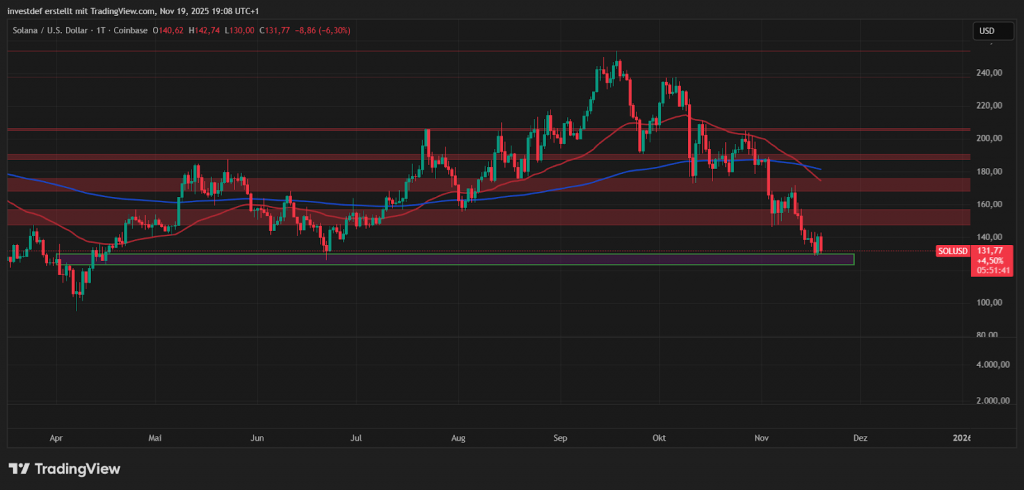
Task: Click the 100,00 price axis label
Action: [x=988, y=303]
